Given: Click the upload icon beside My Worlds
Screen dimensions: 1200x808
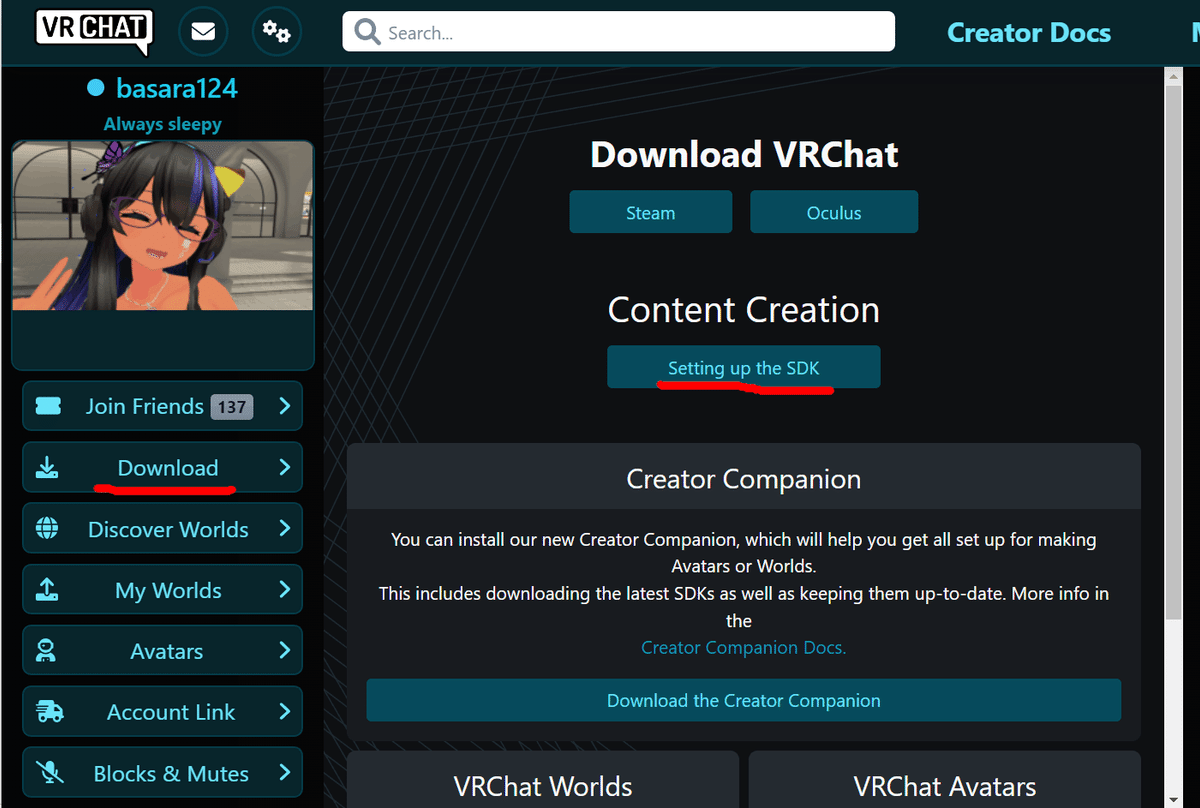Looking at the screenshot, I should (48, 589).
